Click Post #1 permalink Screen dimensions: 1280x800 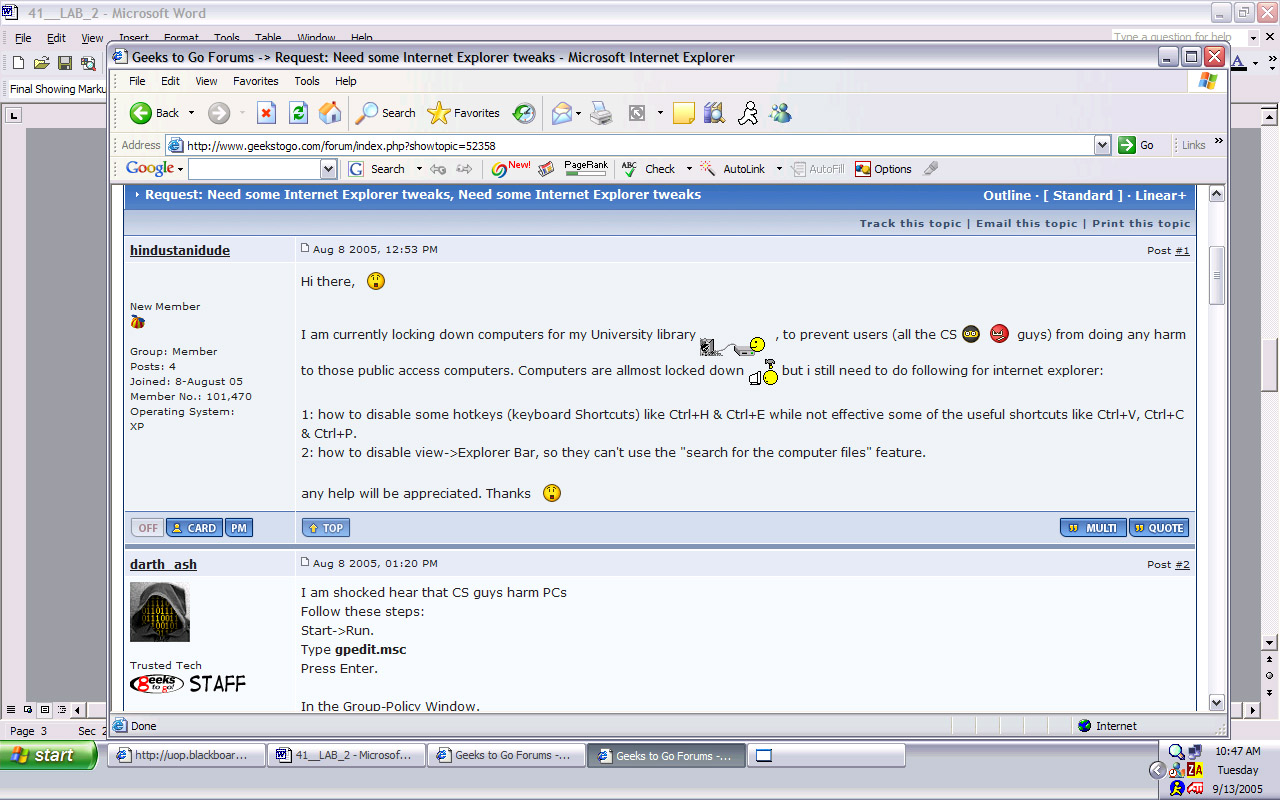pyautogui.click(x=1182, y=251)
